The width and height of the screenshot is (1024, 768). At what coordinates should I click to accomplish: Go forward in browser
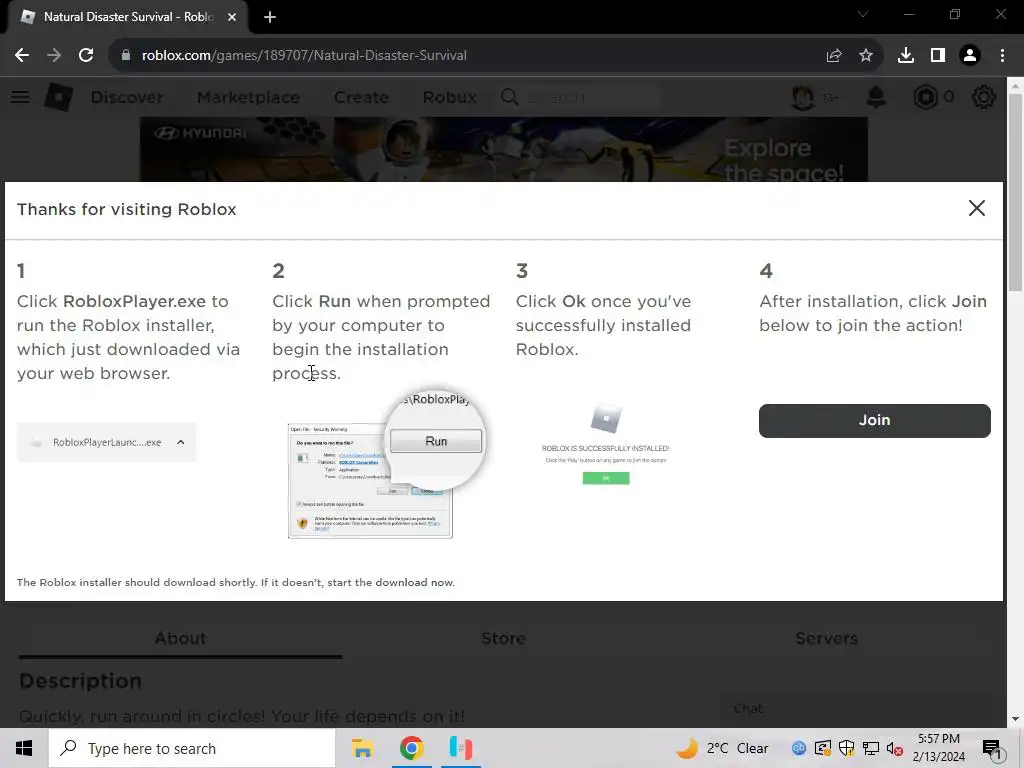tap(54, 56)
